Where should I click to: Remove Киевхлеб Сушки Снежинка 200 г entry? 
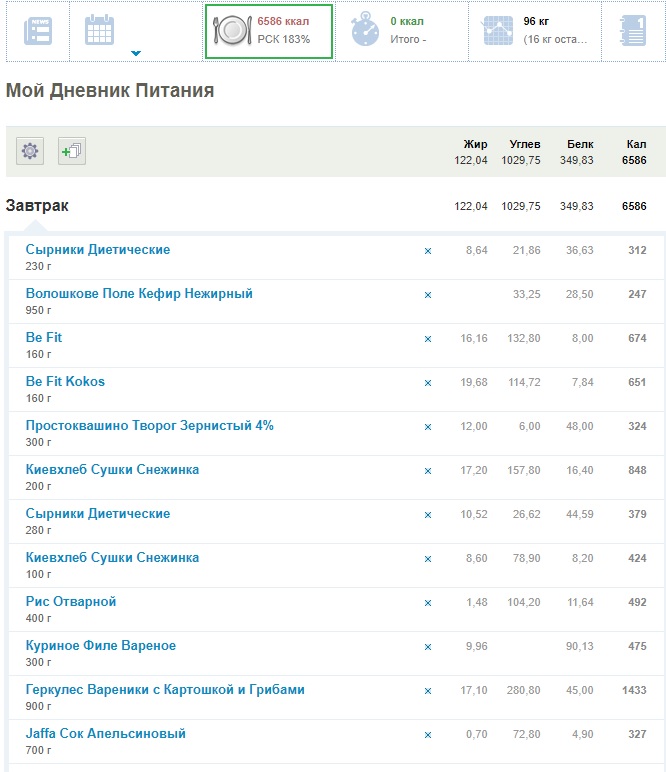[x=428, y=471]
